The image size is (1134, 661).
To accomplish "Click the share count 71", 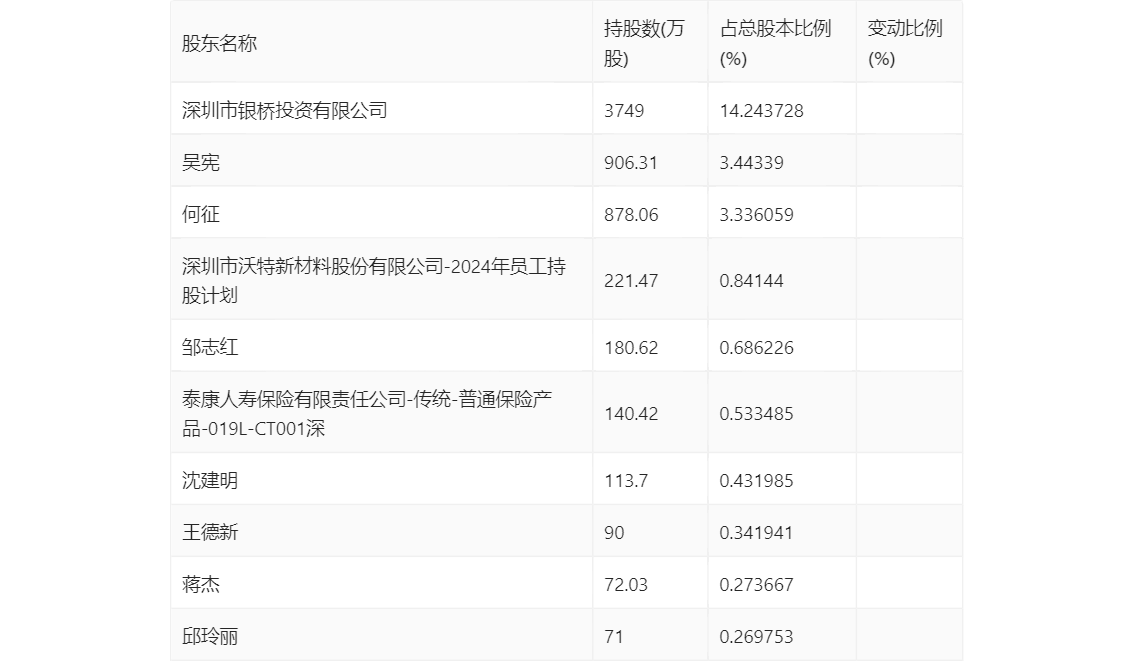I will [x=614, y=637].
